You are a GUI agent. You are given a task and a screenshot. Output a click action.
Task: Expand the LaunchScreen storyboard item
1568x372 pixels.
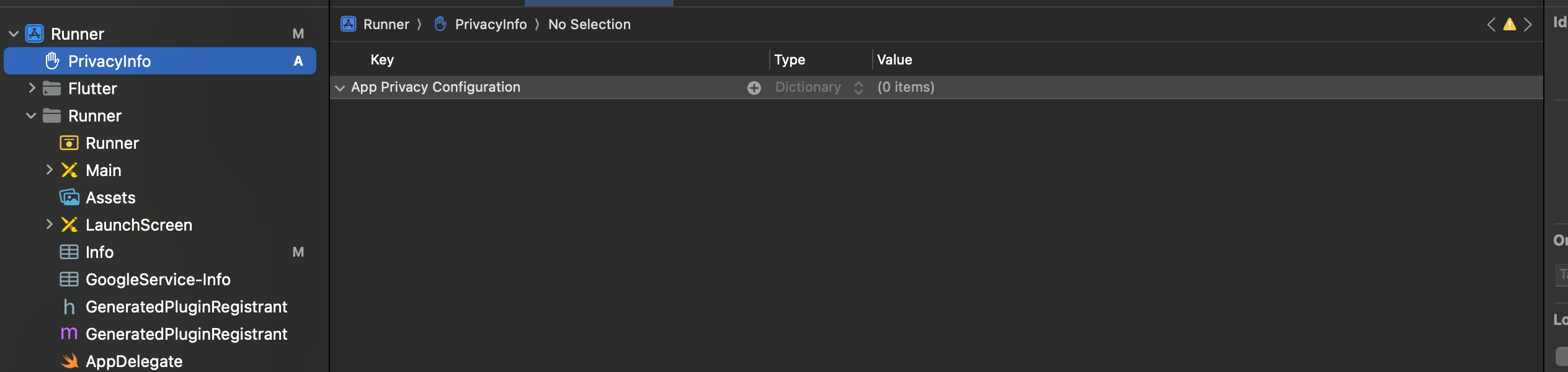click(49, 224)
